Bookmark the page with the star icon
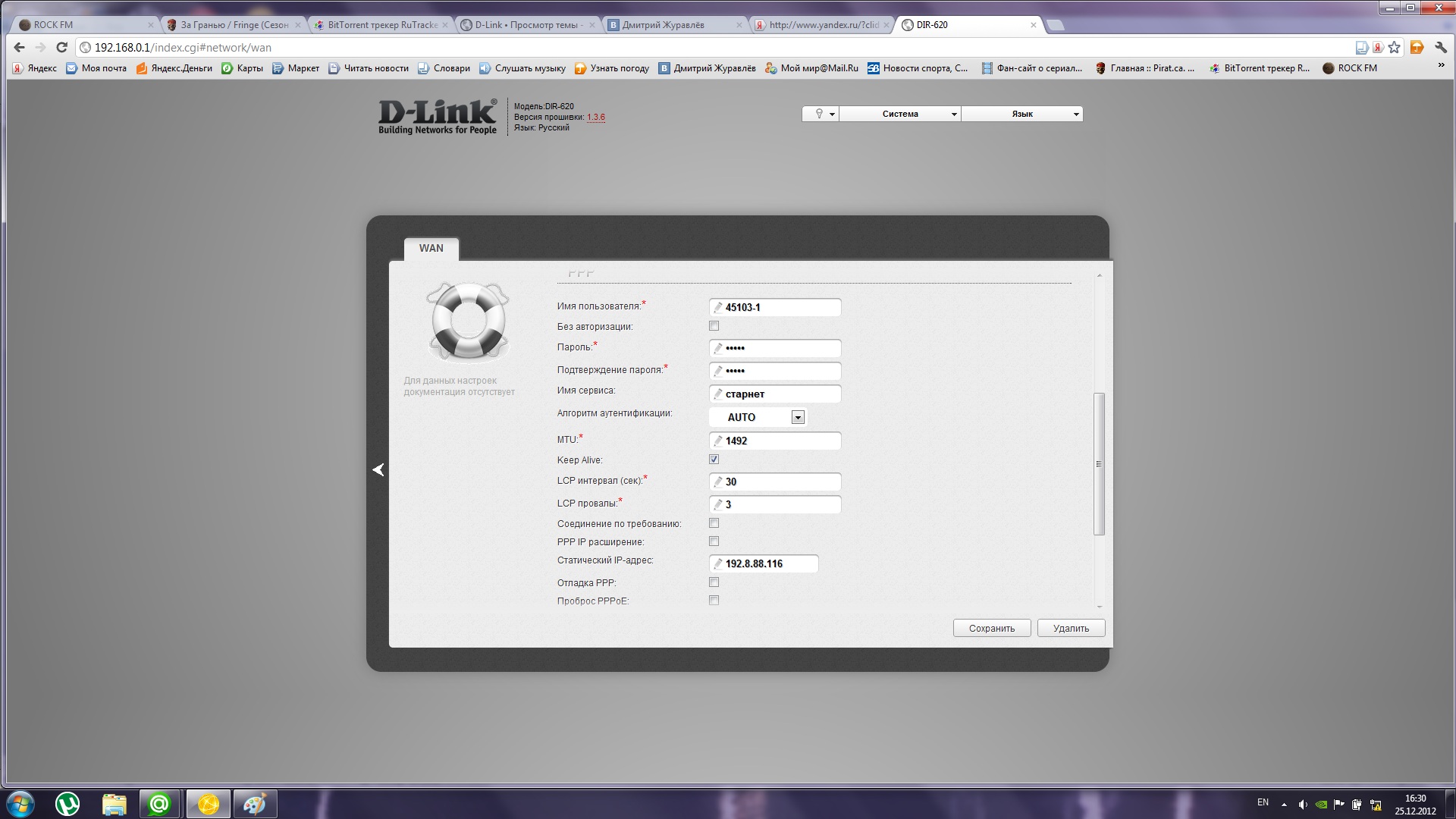1456x819 pixels. [1394, 47]
